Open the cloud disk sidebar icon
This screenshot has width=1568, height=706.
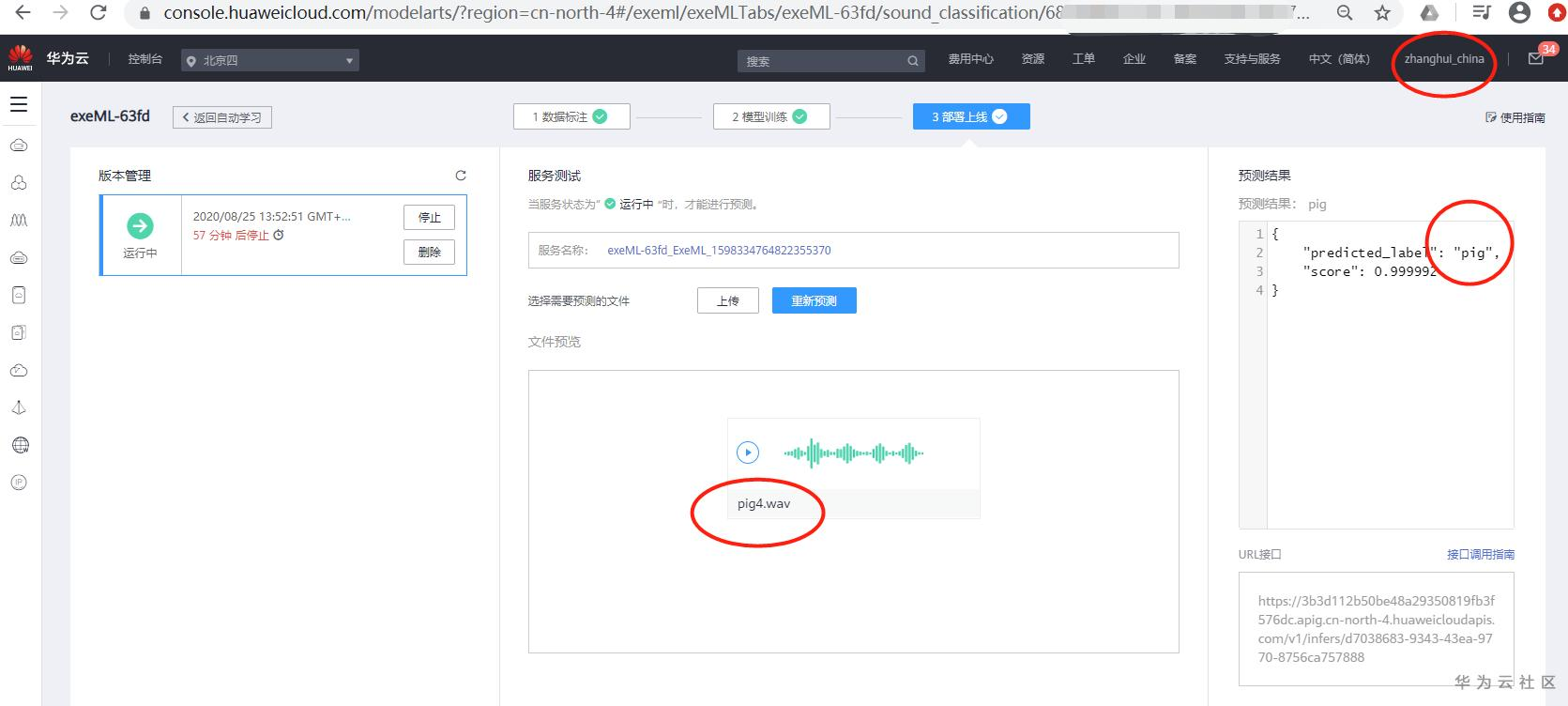point(19,258)
